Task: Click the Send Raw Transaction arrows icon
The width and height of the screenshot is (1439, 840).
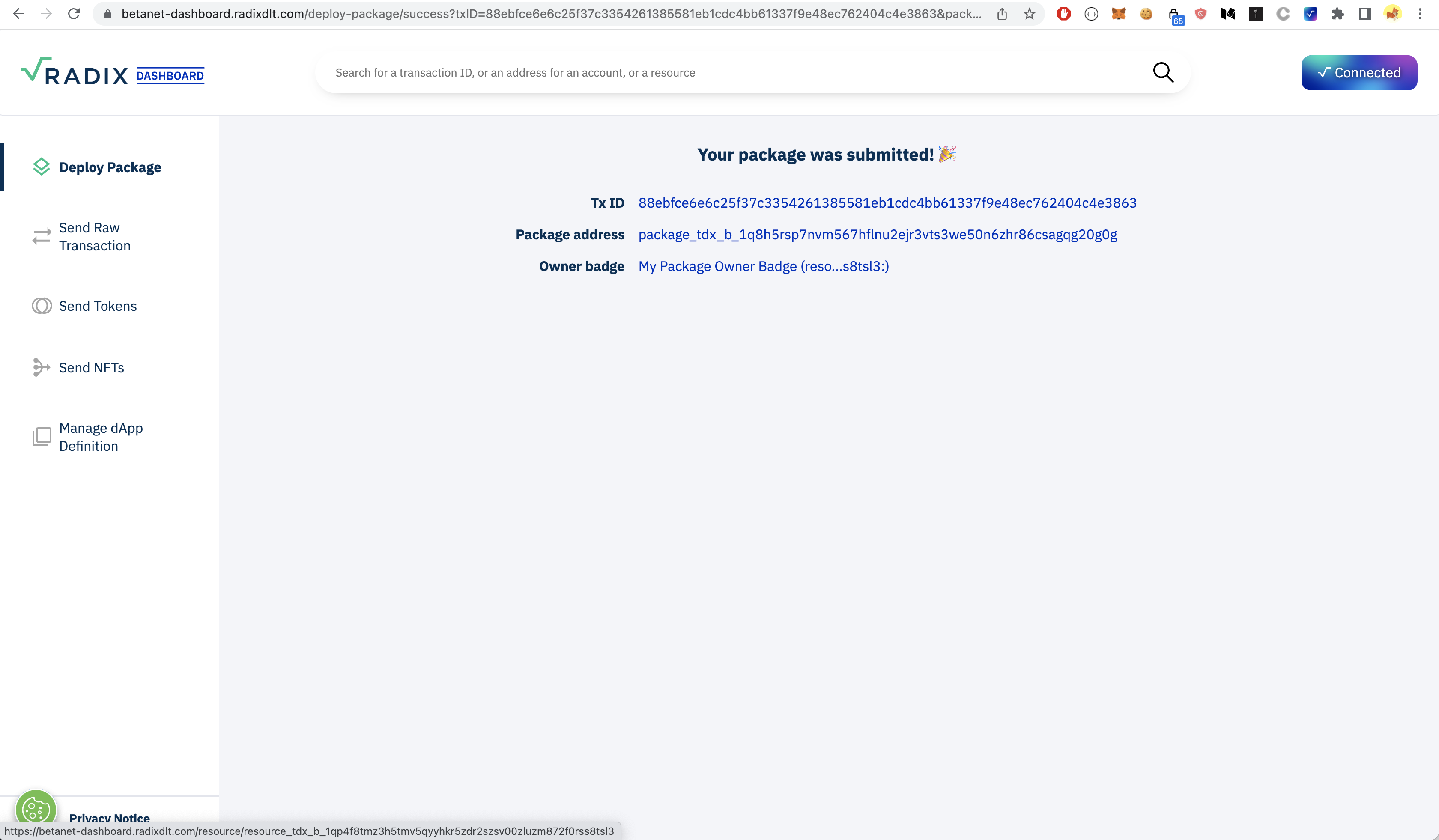Action: (x=41, y=237)
